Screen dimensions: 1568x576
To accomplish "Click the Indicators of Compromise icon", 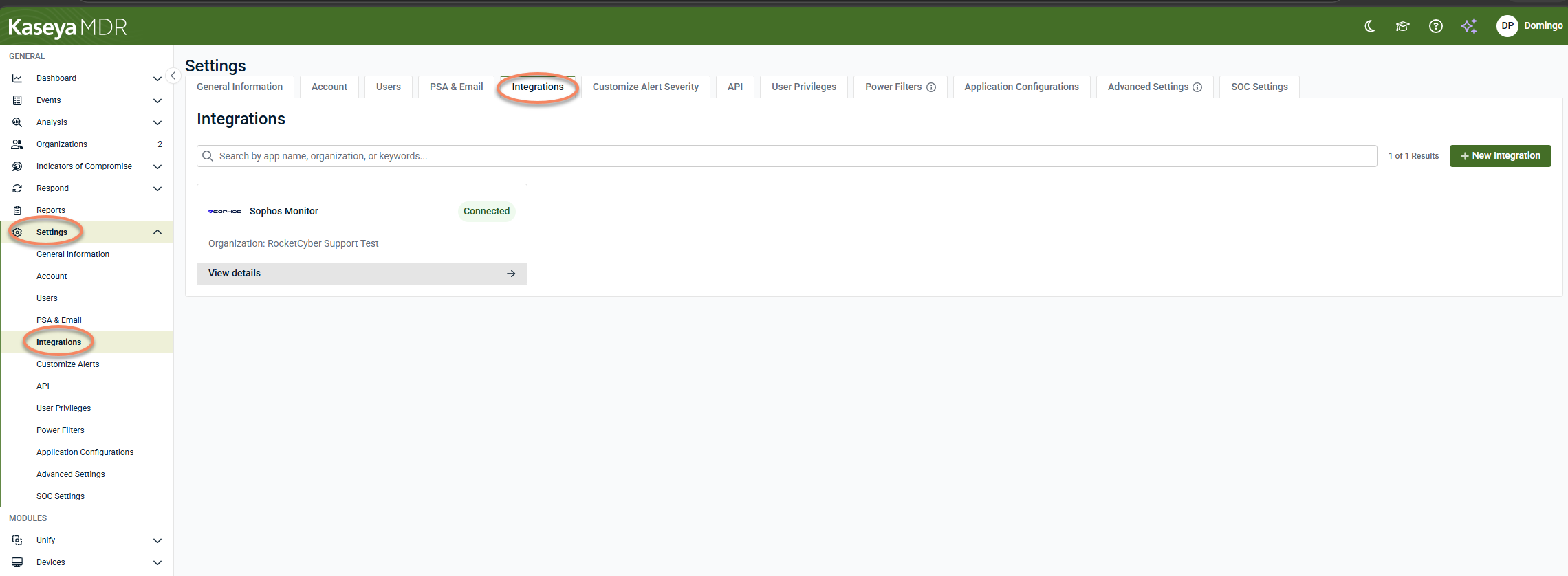I will (17, 166).
